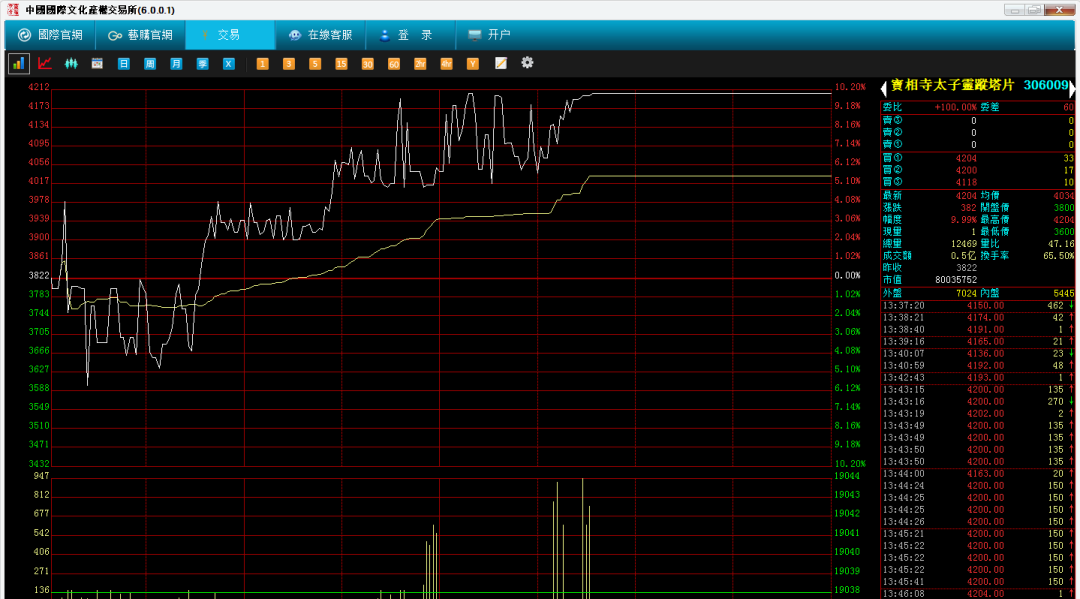Click the 外盤 value 7024
This screenshot has height=599, width=1080.
click(966, 293)
